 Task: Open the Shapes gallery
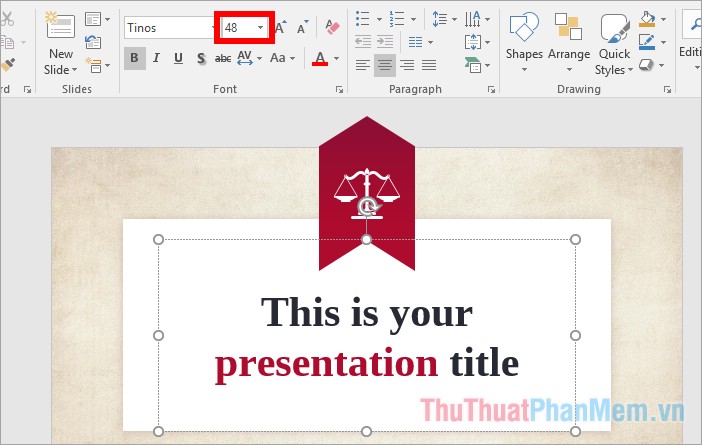[x=524, y=41]
